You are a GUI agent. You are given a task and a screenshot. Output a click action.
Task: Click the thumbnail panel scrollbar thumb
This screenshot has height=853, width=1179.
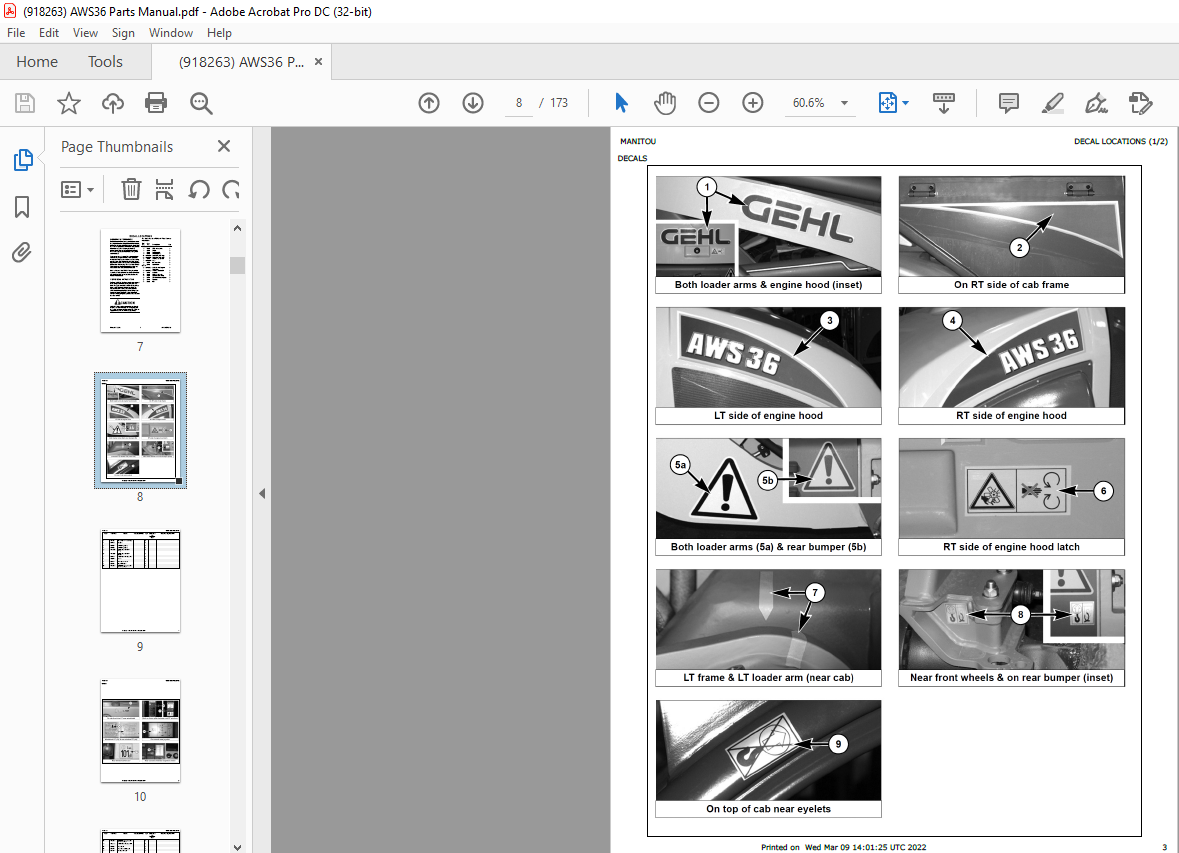tap(238, 266)
